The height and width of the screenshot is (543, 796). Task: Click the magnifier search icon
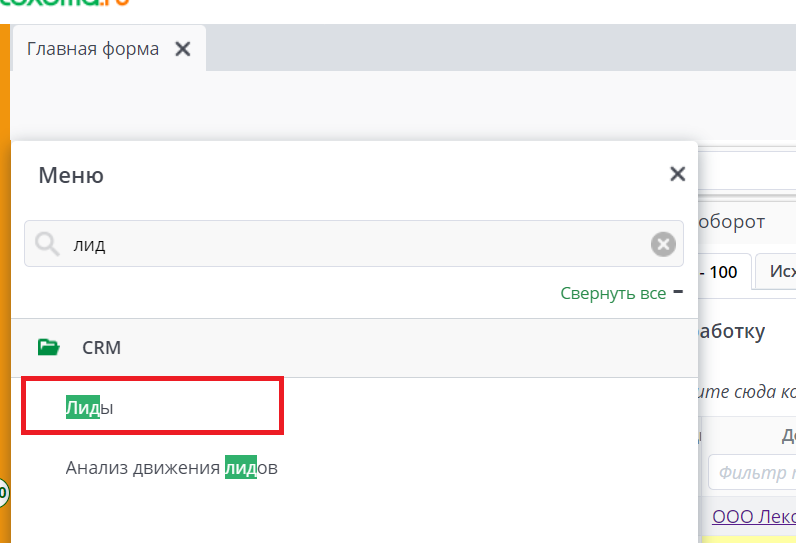47,244
